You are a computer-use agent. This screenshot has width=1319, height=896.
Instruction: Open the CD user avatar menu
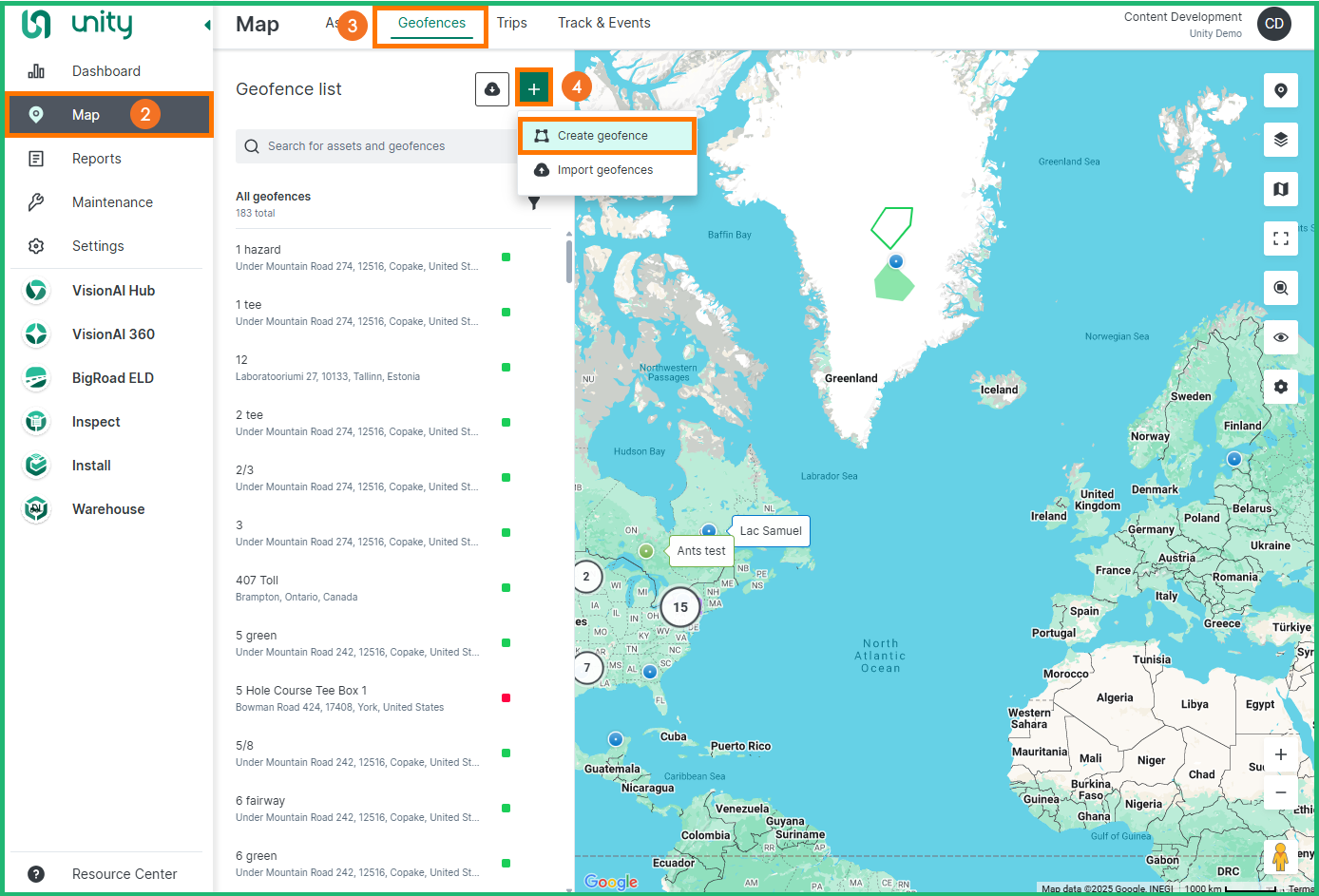[1273, 24]
